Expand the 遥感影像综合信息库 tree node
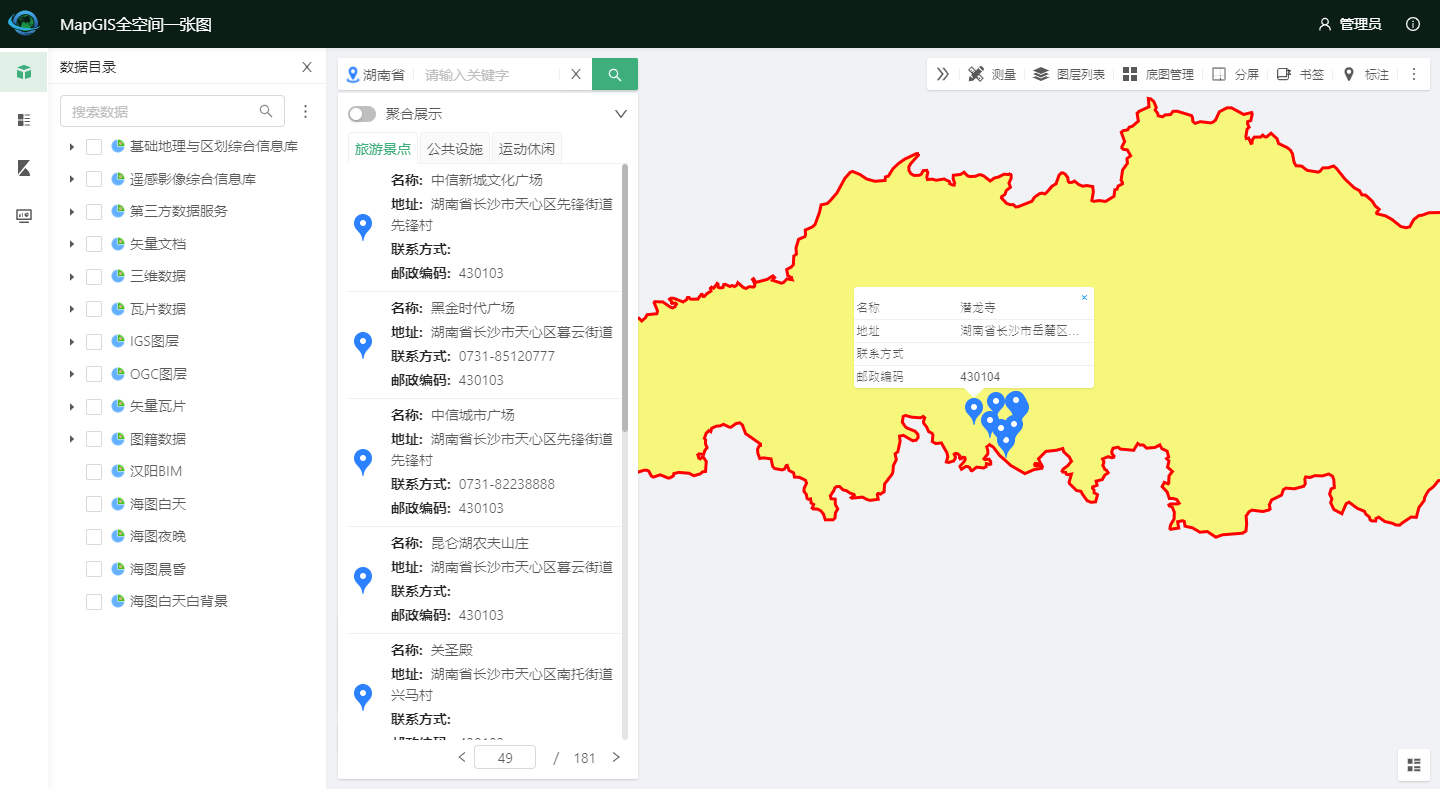The width and height of the screenshot is (1440, 789). (x=71, y=179)
